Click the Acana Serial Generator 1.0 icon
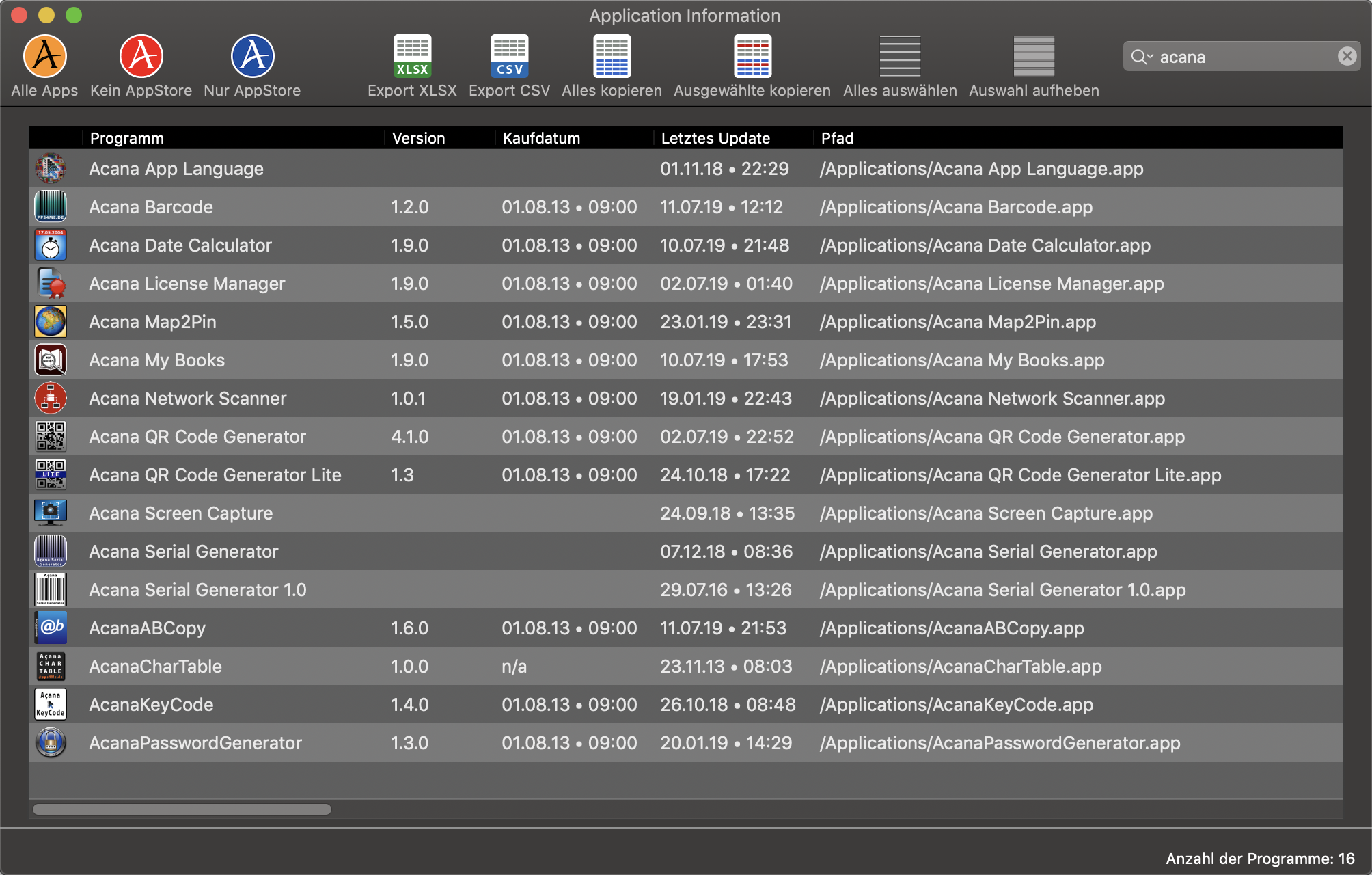Viewport: 1372px width, 875px height. [51, 589]
